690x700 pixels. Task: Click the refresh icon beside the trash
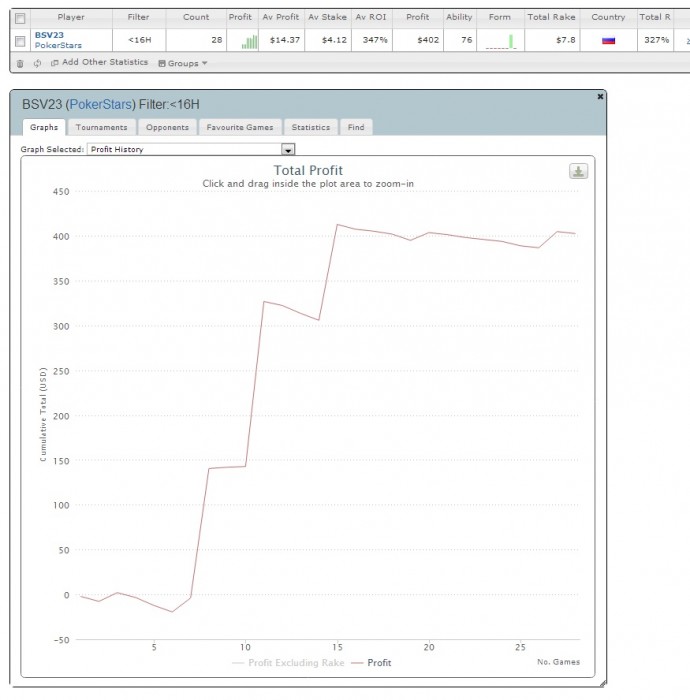pos(37,63)
